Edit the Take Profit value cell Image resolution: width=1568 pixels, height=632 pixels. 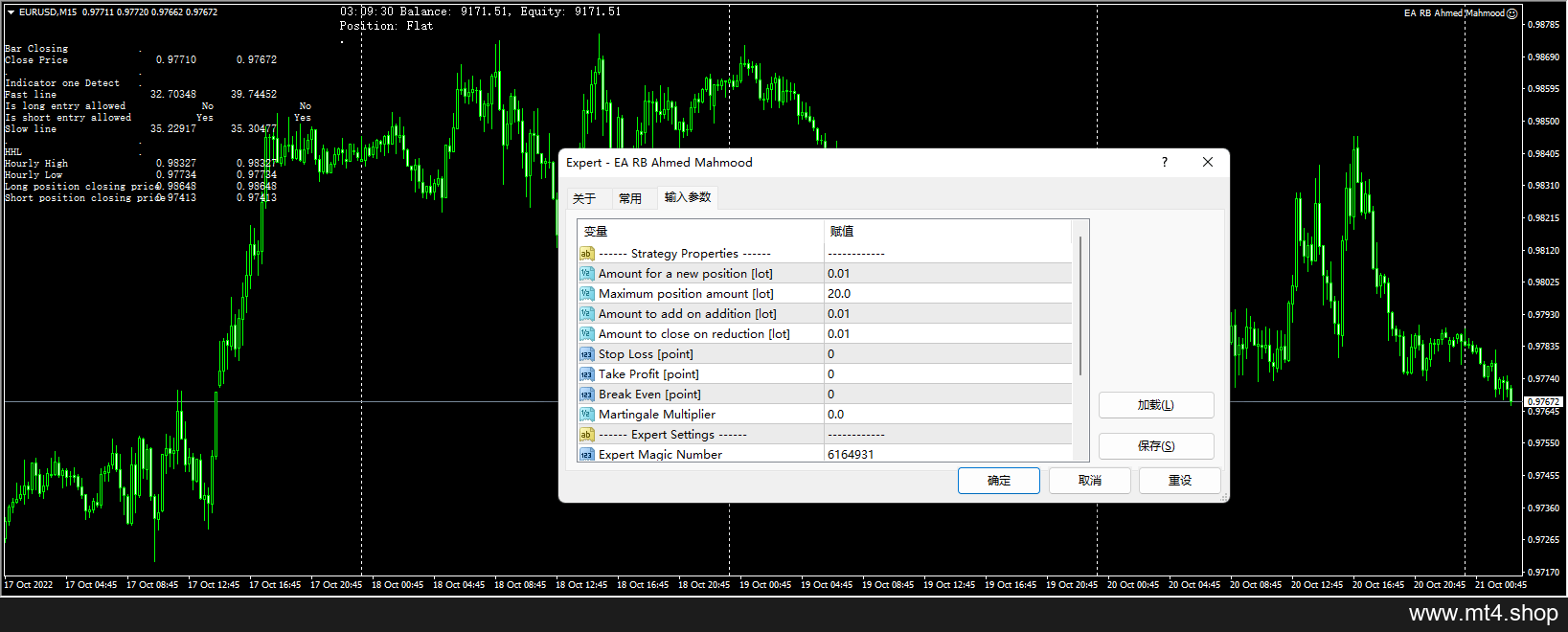[x=947, y=374]
